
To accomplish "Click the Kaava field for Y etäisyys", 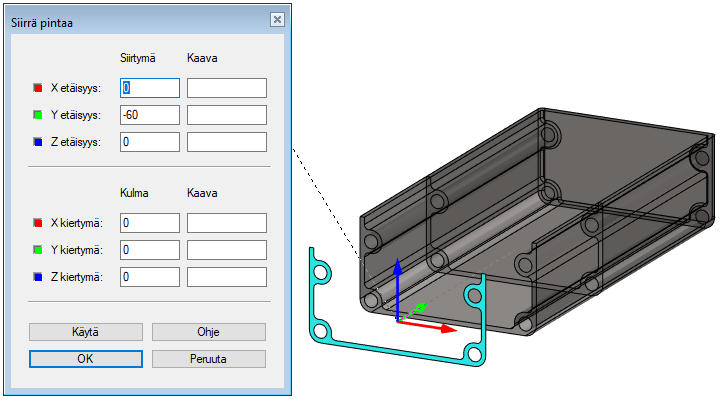I will (226, 116).
